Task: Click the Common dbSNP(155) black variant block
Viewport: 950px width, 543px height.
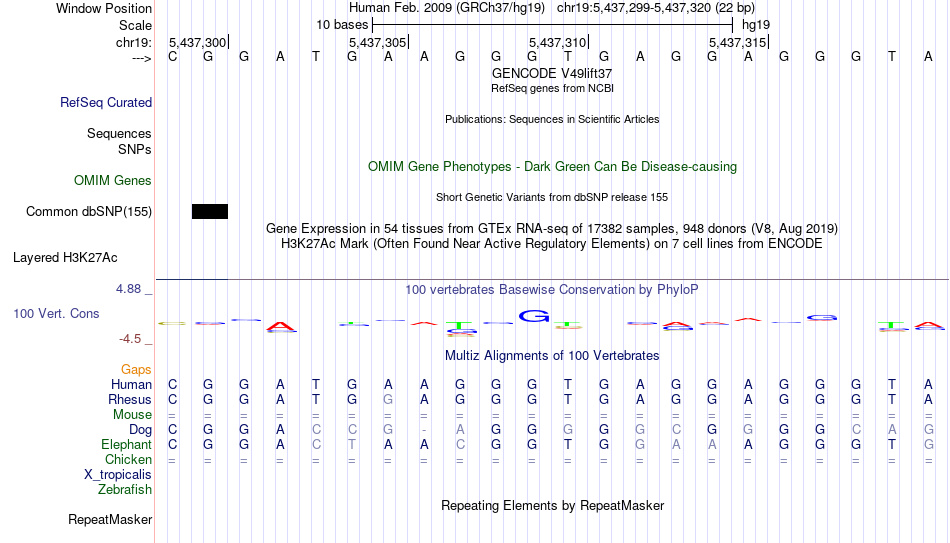Action: [210, 212]
